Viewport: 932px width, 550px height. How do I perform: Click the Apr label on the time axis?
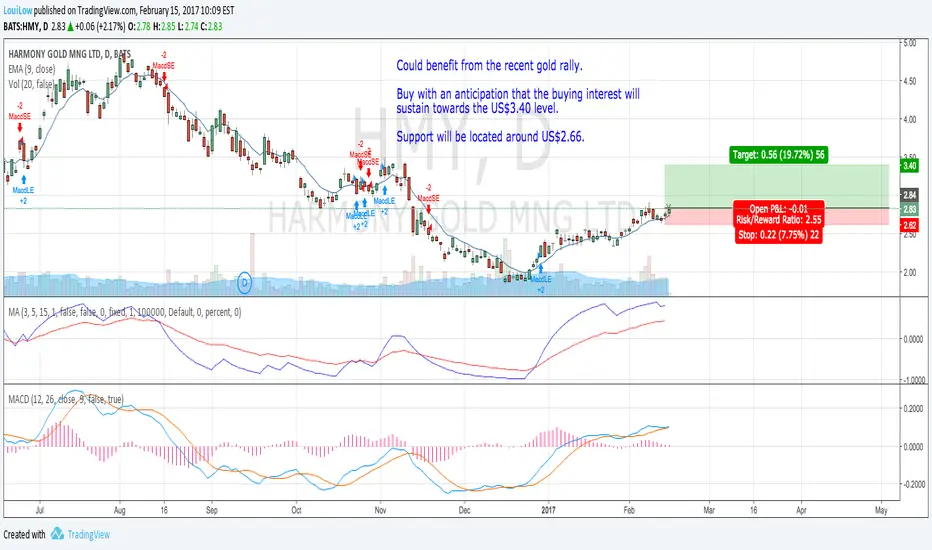[x=801, y=510]
